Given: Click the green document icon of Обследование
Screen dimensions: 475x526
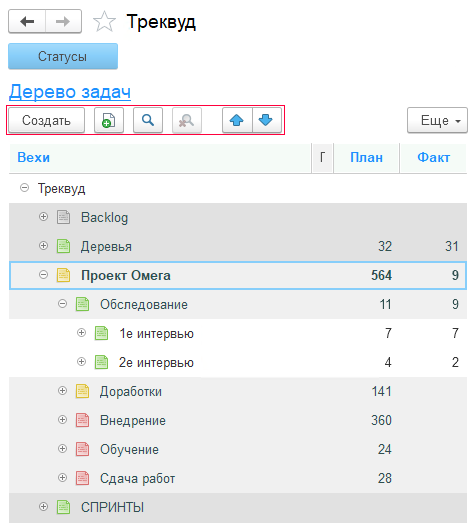Looking at the screenshot, I should [x=82, y=304].
